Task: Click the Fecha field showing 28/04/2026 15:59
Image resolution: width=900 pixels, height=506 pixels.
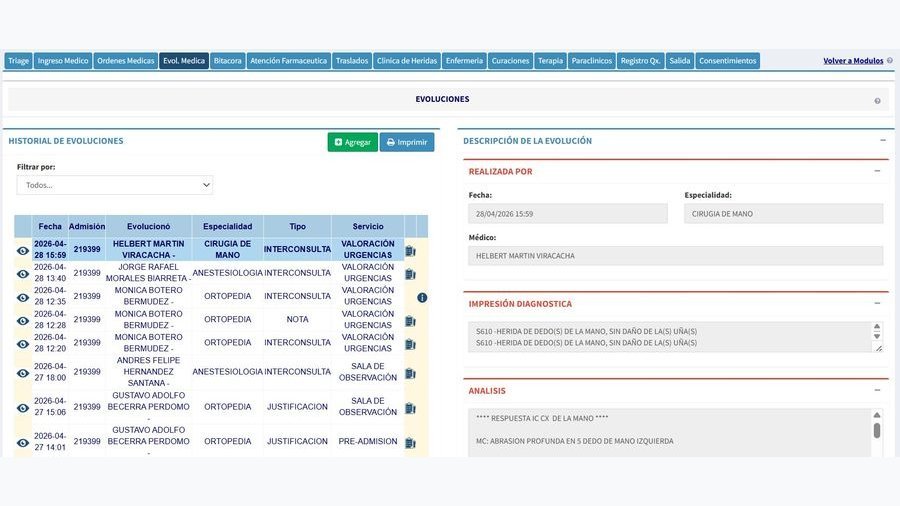Action: [x=568, y=214]
